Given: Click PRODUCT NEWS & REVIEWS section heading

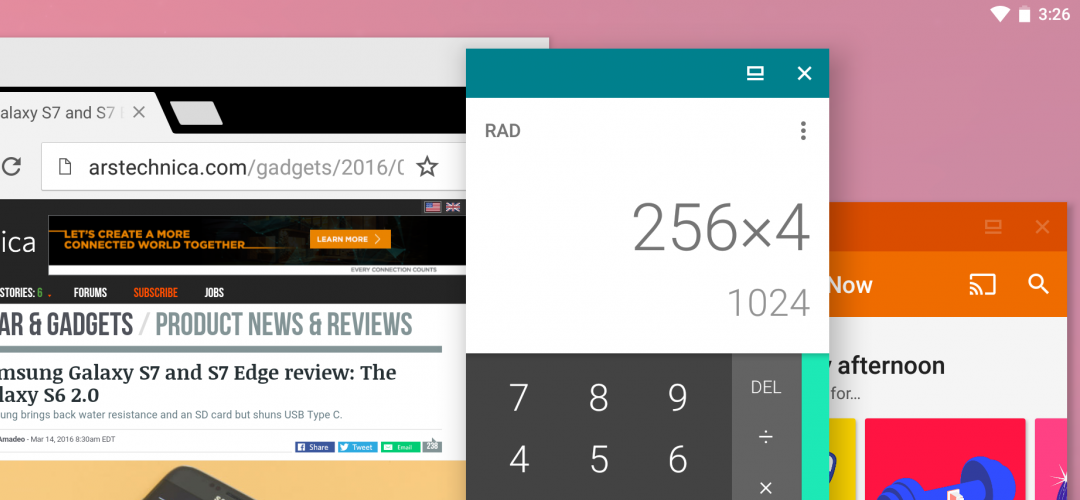Looking at the screenshot, I should click(x=284, y=324).
